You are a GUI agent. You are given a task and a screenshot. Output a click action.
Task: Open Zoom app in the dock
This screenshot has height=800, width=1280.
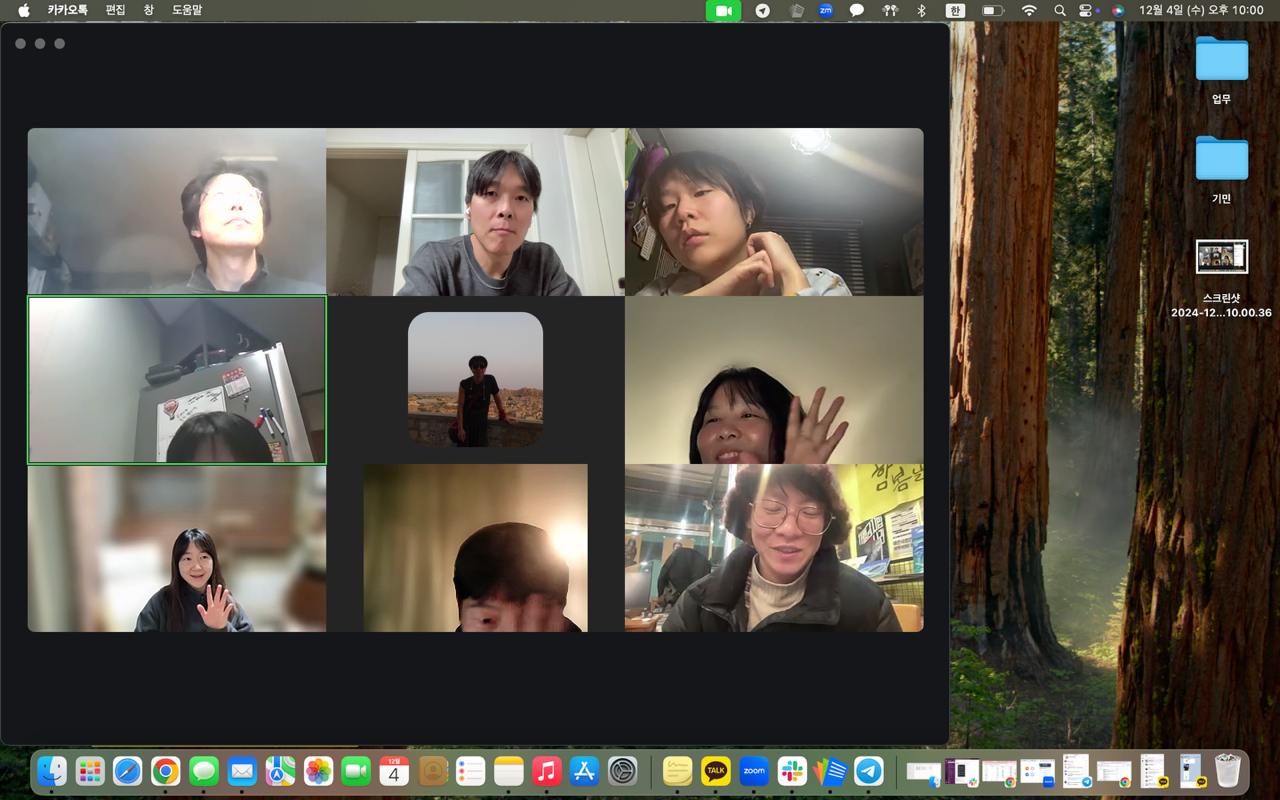(x=754, y=771)
